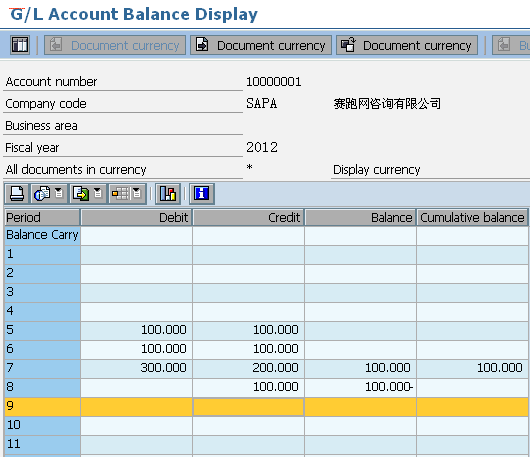The width and height of the screenshot is (530, 457).
Task: Click the print icon in the ALV toolbar
Action: point(17,194)
